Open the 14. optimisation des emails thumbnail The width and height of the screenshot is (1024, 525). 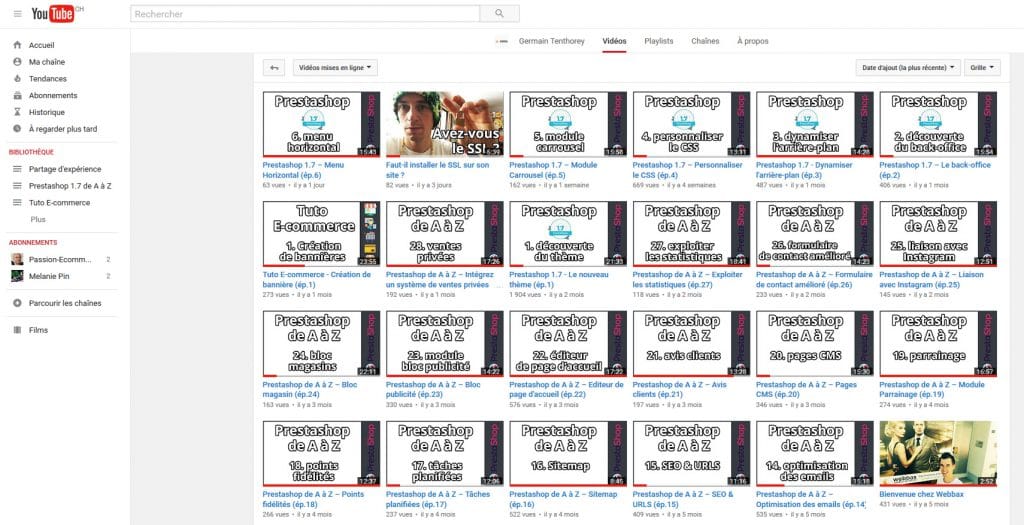tap(814, 454)
